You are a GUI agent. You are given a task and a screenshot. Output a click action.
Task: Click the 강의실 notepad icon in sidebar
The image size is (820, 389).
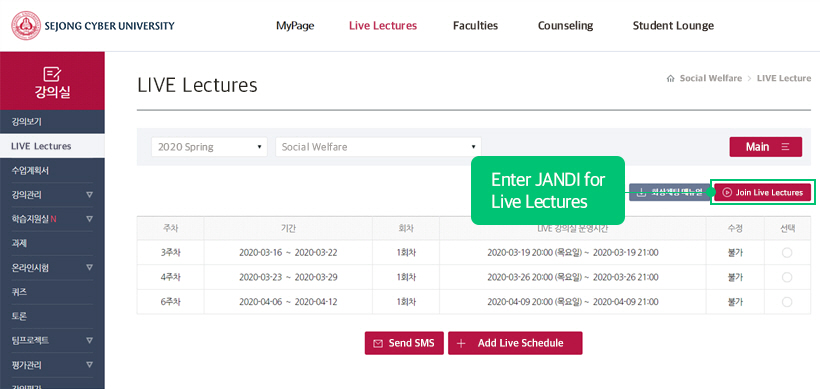point(52,74)
